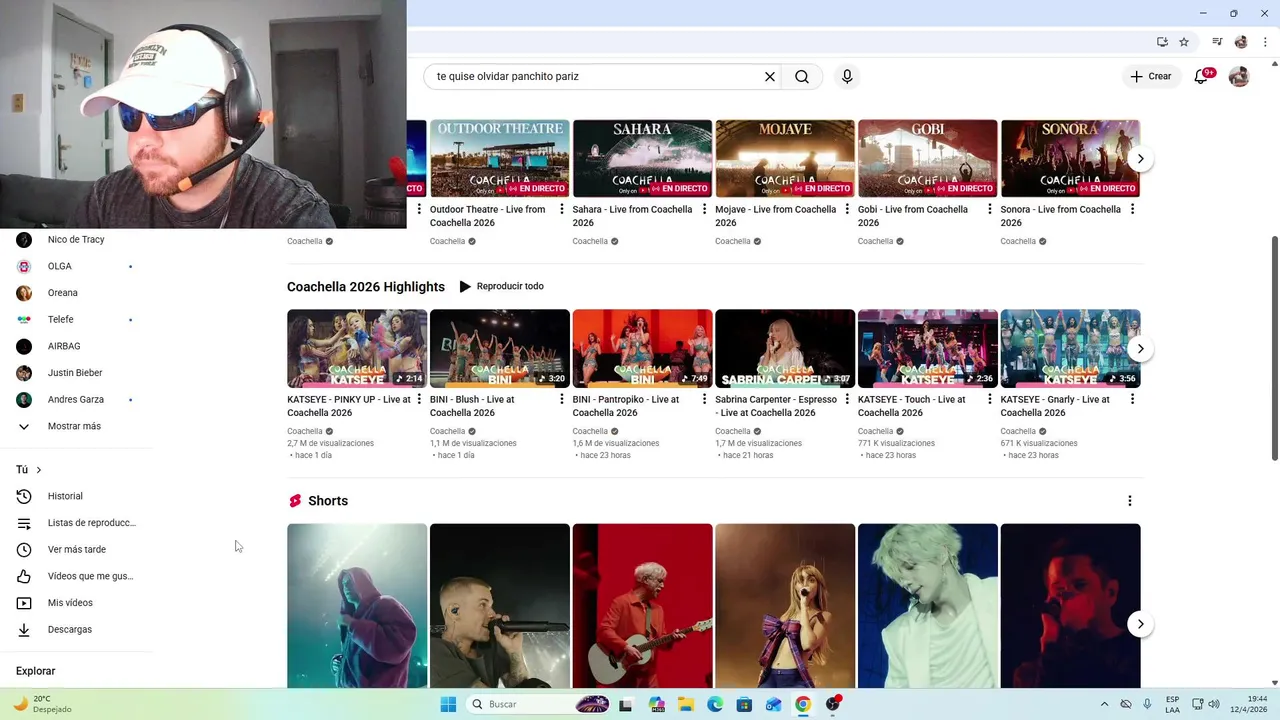Open the Historial sidebar item
Viewport: 1280px width, 720px height.
(76, 496)
